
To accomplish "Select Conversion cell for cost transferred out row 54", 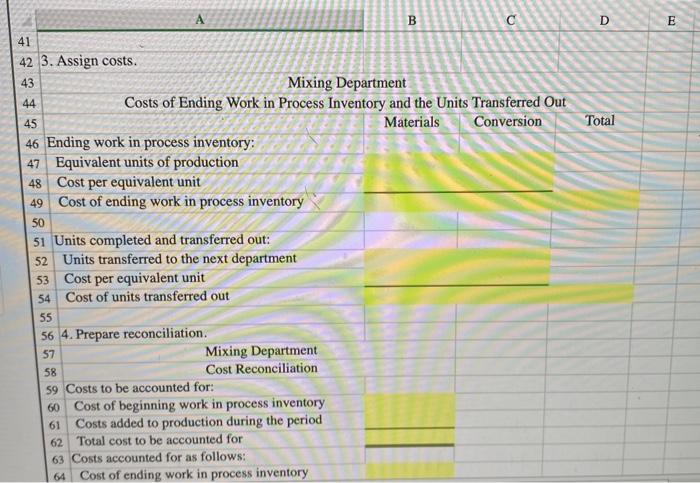I will 502,295.
